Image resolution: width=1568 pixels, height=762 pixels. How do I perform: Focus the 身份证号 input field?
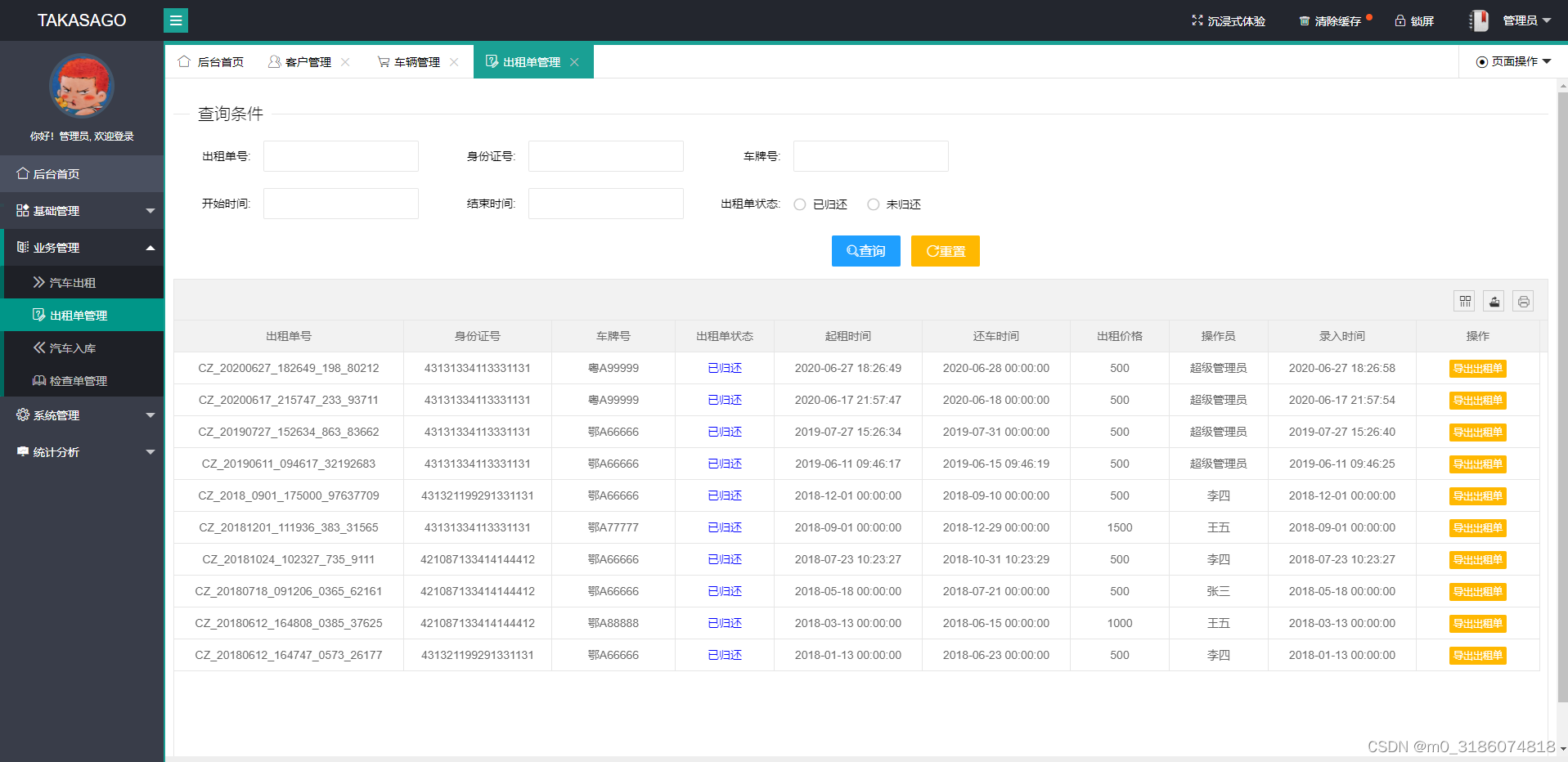(x=606, y=156)
